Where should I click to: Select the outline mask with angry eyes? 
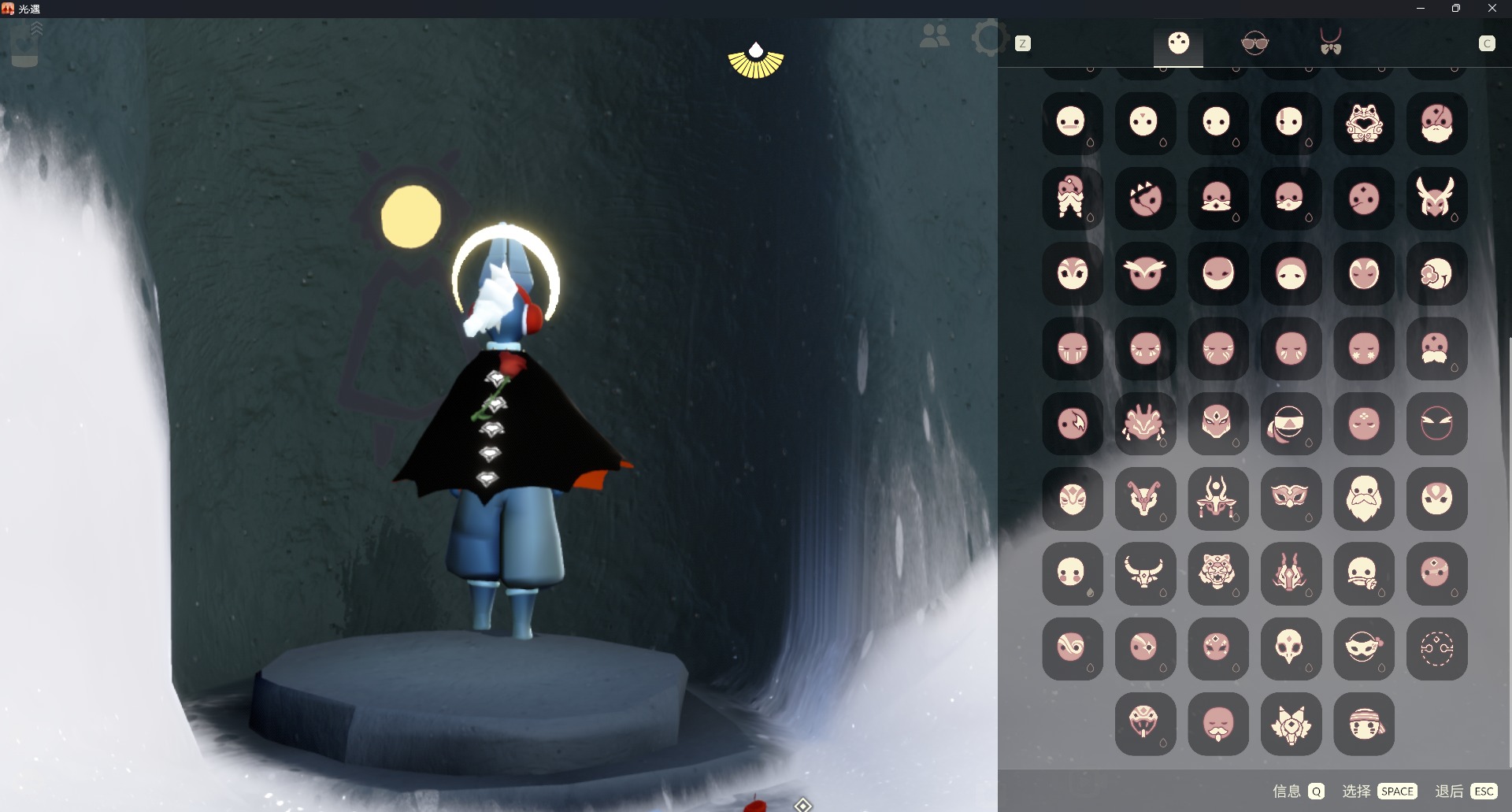[x=1436, y=424]
